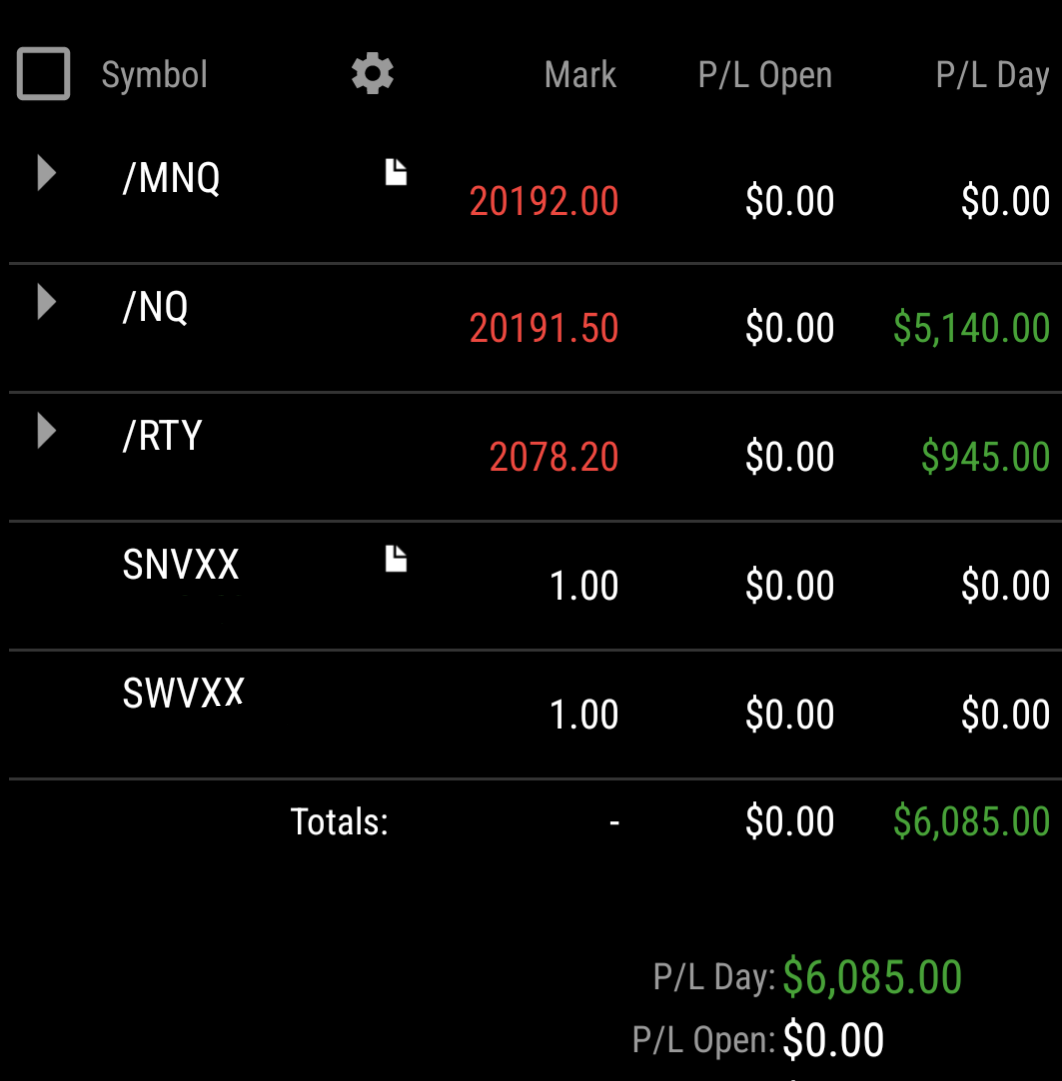
Task: Select the /NQ symbol
Action: point(155,307)
